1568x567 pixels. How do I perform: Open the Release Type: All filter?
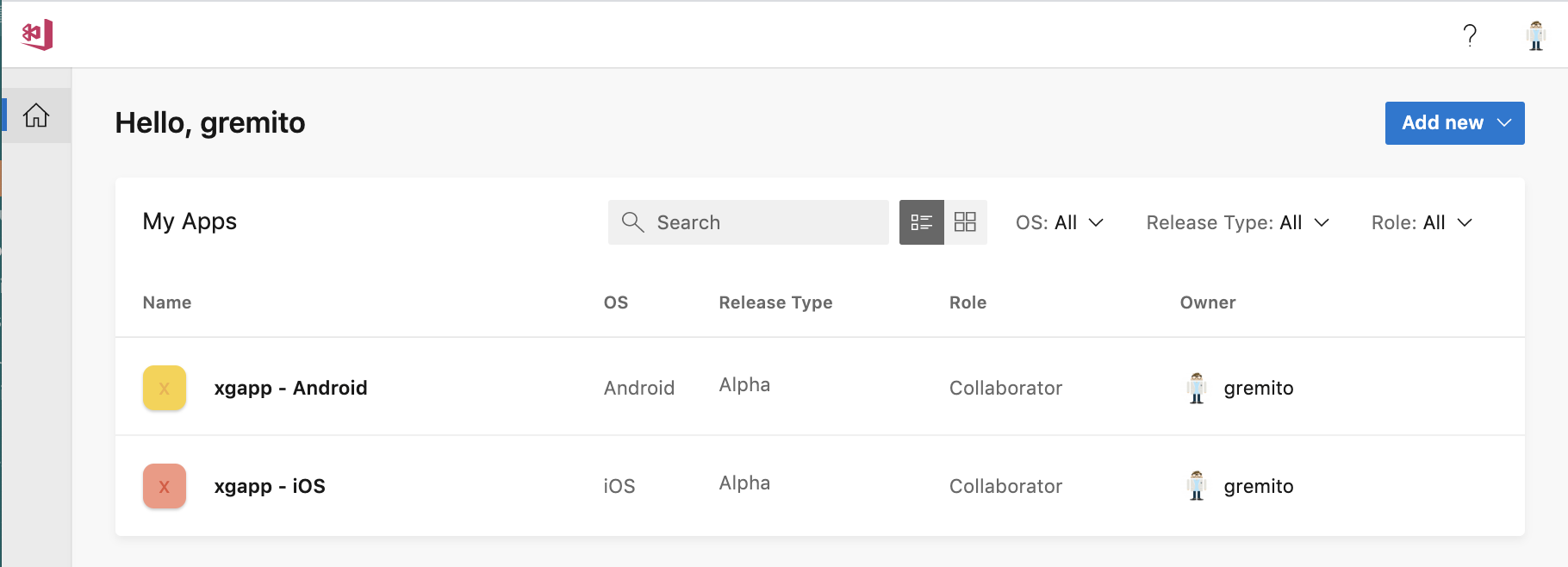(x=1237, y=222)
